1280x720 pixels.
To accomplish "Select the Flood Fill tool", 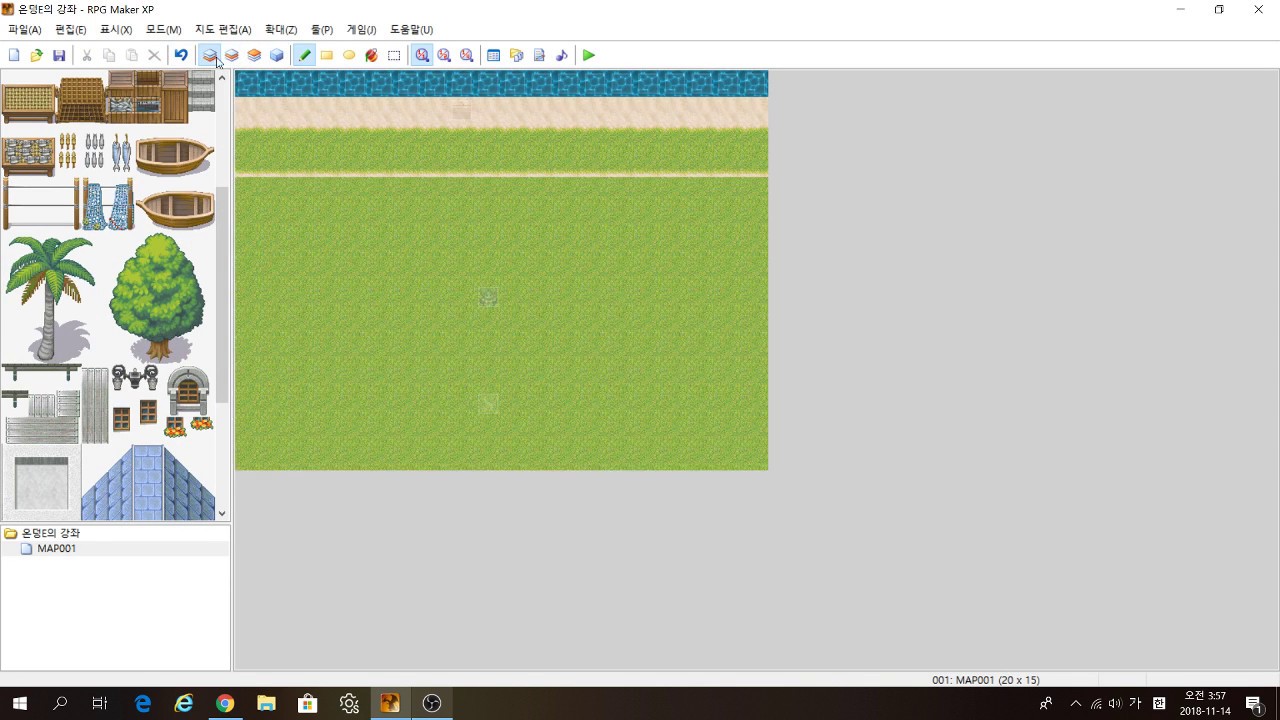I will 372,55.
